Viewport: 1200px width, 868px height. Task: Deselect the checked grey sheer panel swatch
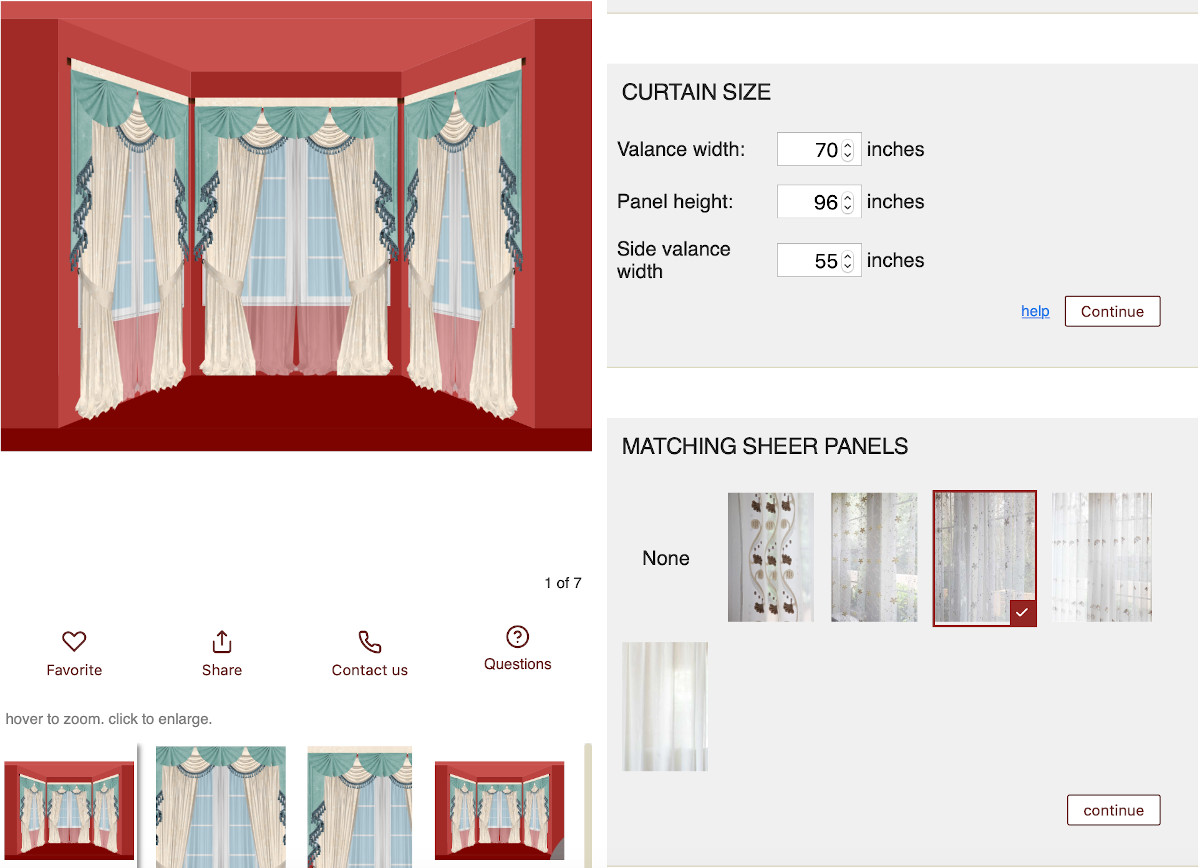coord(984,558)
